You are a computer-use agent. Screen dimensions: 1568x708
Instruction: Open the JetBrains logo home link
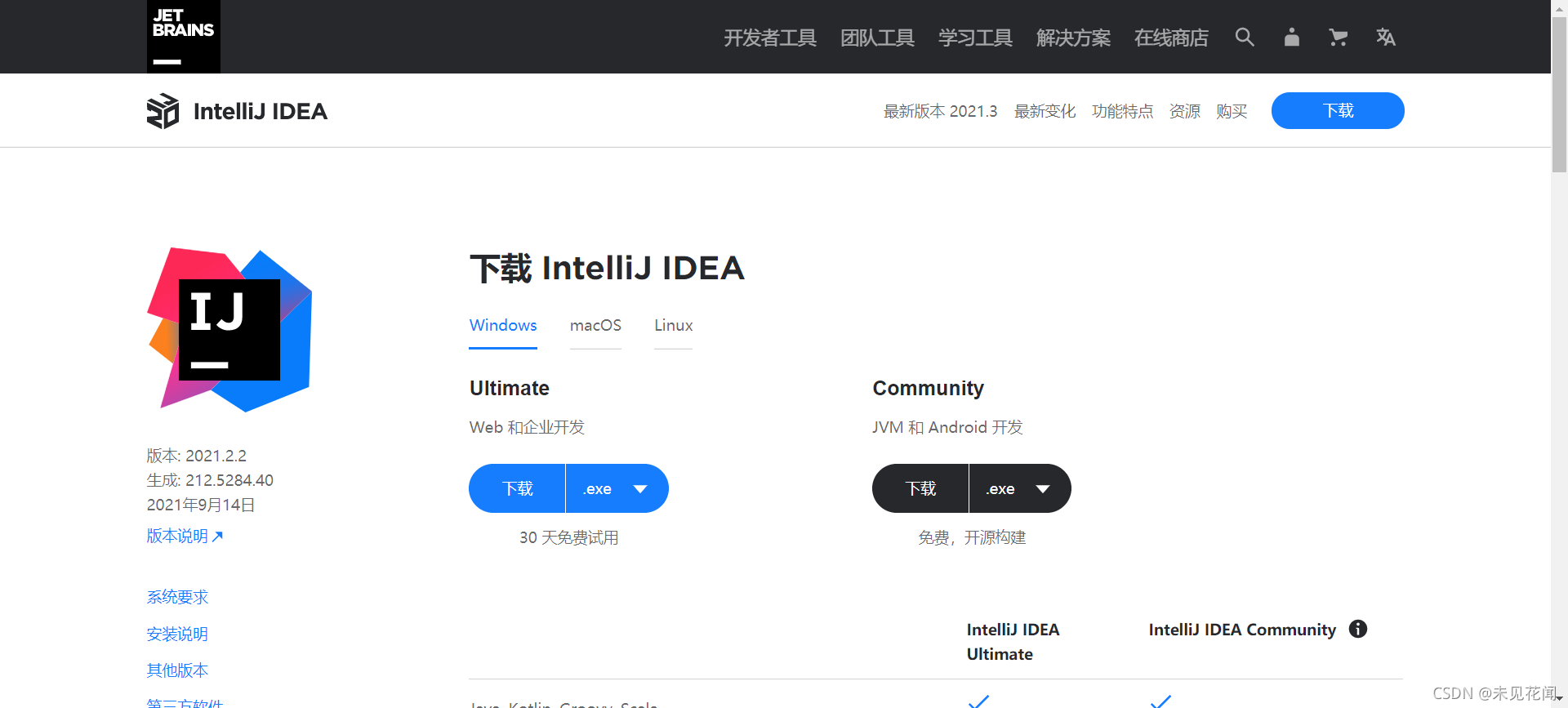[x=184, y=37]
